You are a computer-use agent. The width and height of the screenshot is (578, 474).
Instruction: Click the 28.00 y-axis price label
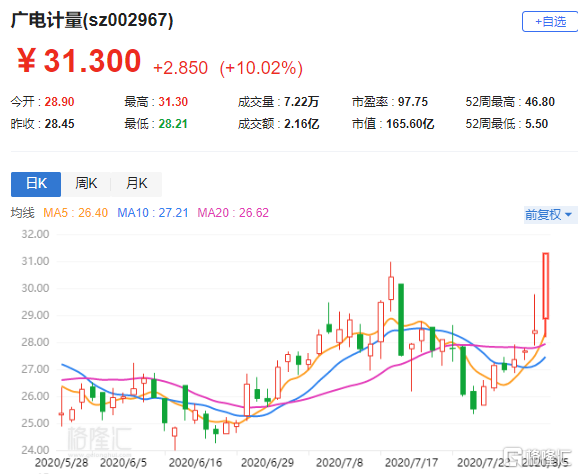[35, 342]
